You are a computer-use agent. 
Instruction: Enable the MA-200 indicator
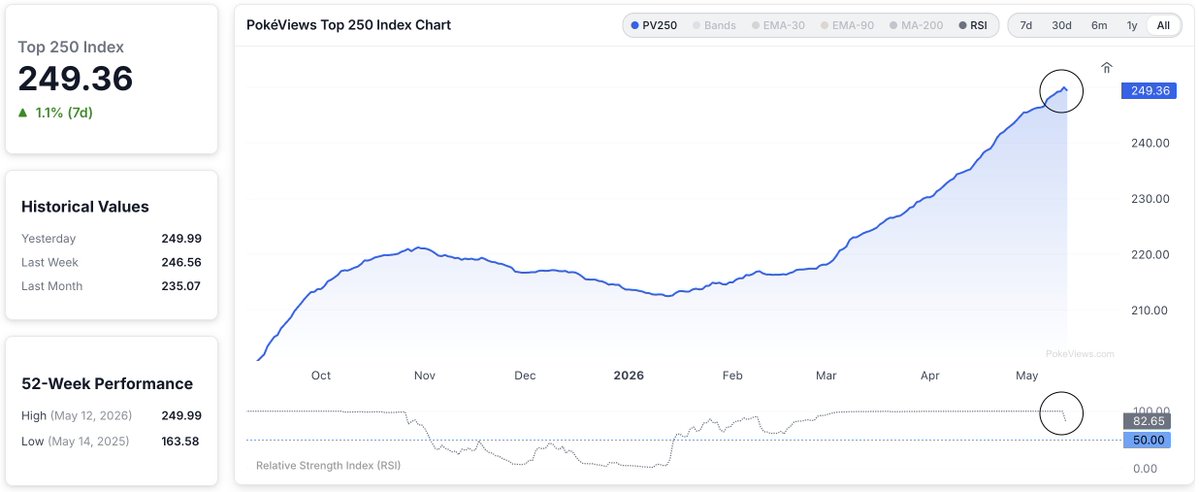click(916, 25)
